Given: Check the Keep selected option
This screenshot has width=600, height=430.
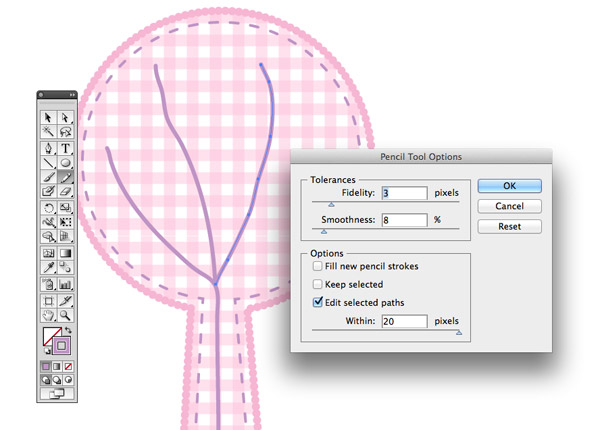Looking at the screenshot, I should click(x=317, y=284).
